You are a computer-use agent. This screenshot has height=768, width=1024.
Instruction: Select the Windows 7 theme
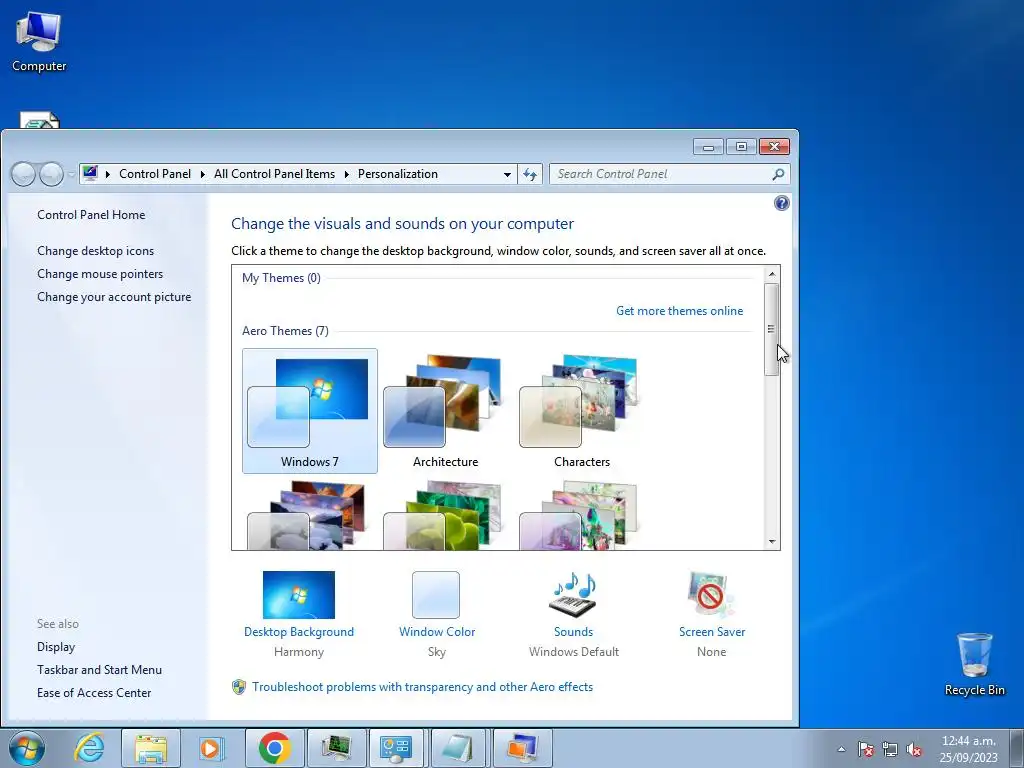(310, 411)
